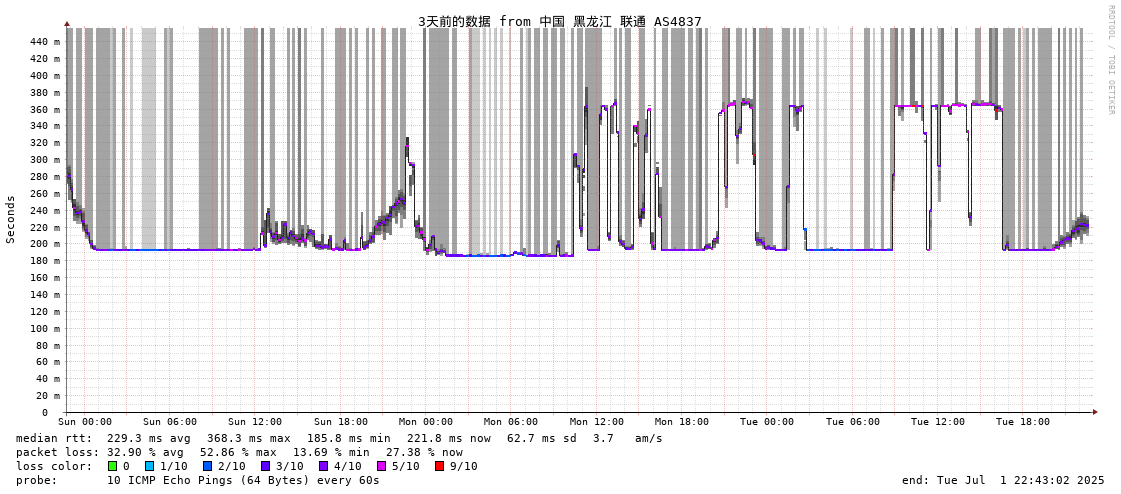
Task: Click the graph title mentioning AS4837
Action: 560,21
